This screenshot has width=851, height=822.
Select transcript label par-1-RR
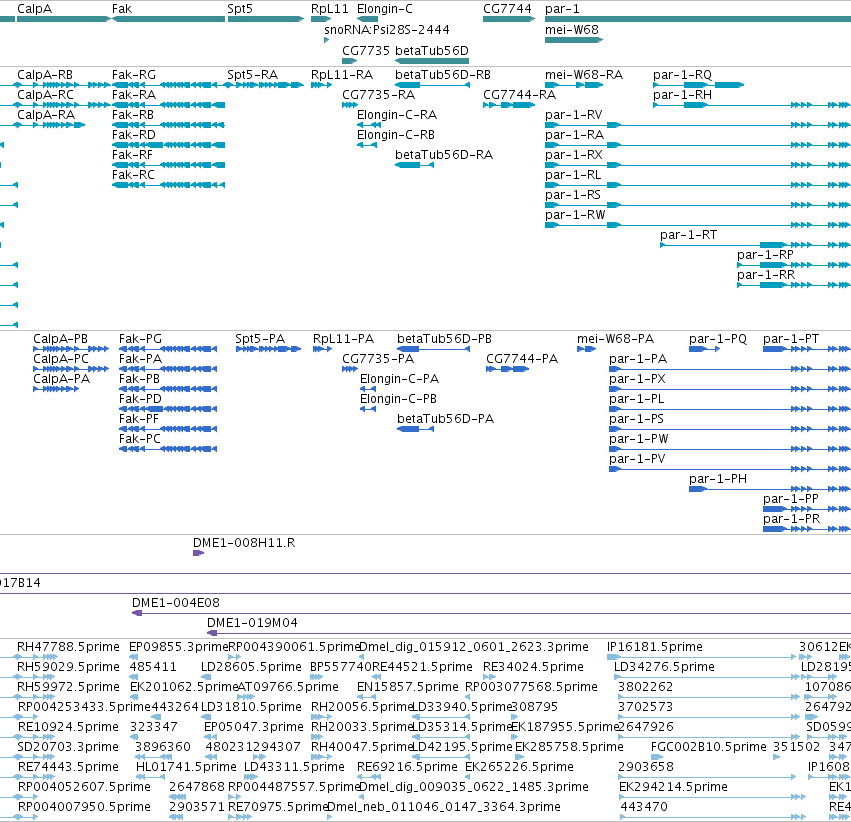(766, 275)
